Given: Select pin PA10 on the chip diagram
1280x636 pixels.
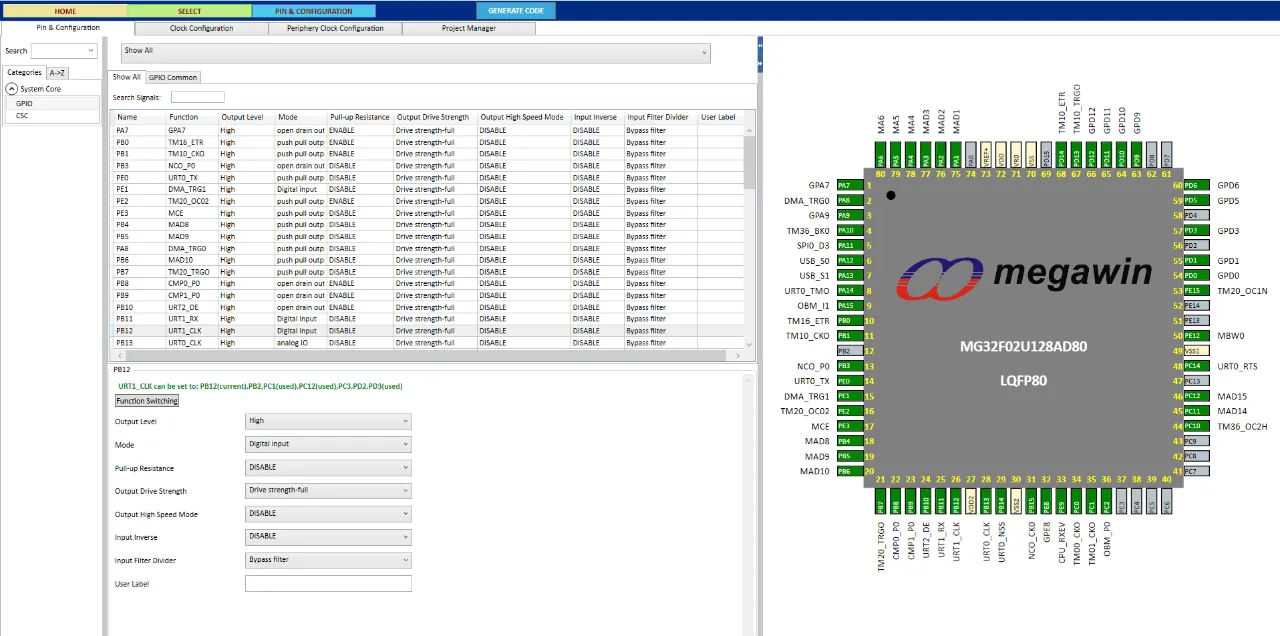Looking at the screenshot, I should point(849,230).
